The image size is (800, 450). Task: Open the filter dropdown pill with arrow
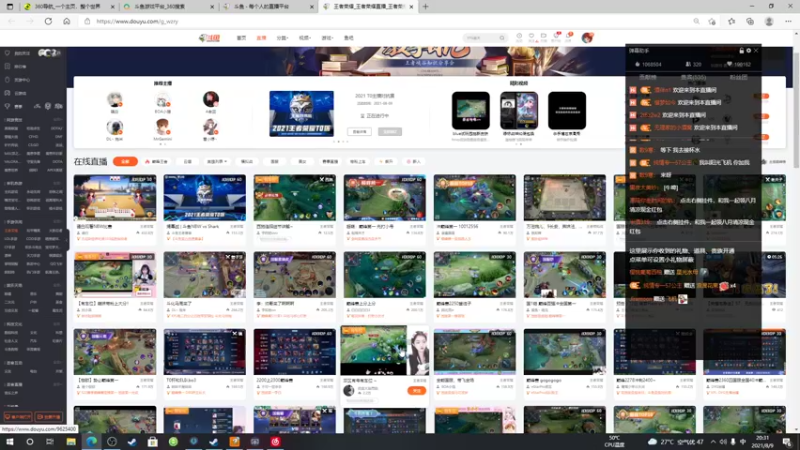point(216,161)
